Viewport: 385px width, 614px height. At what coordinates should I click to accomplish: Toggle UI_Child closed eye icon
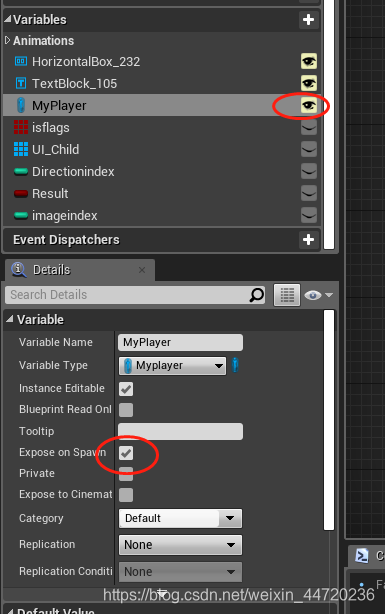309,149
